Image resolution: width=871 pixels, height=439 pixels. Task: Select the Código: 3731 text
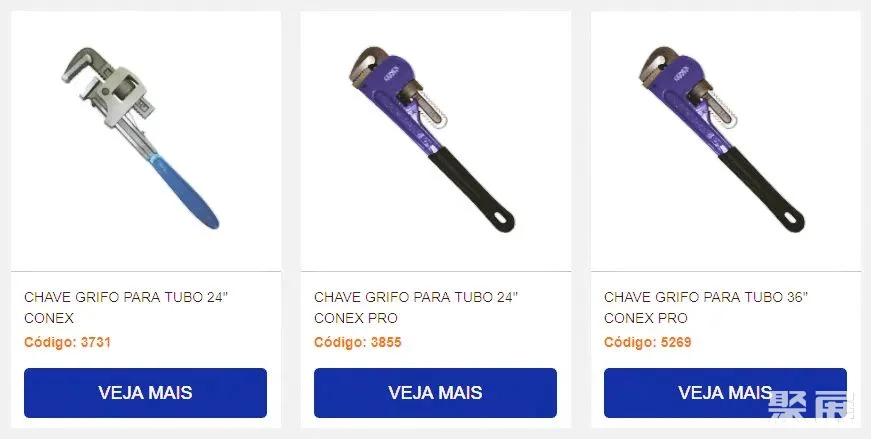67,342
